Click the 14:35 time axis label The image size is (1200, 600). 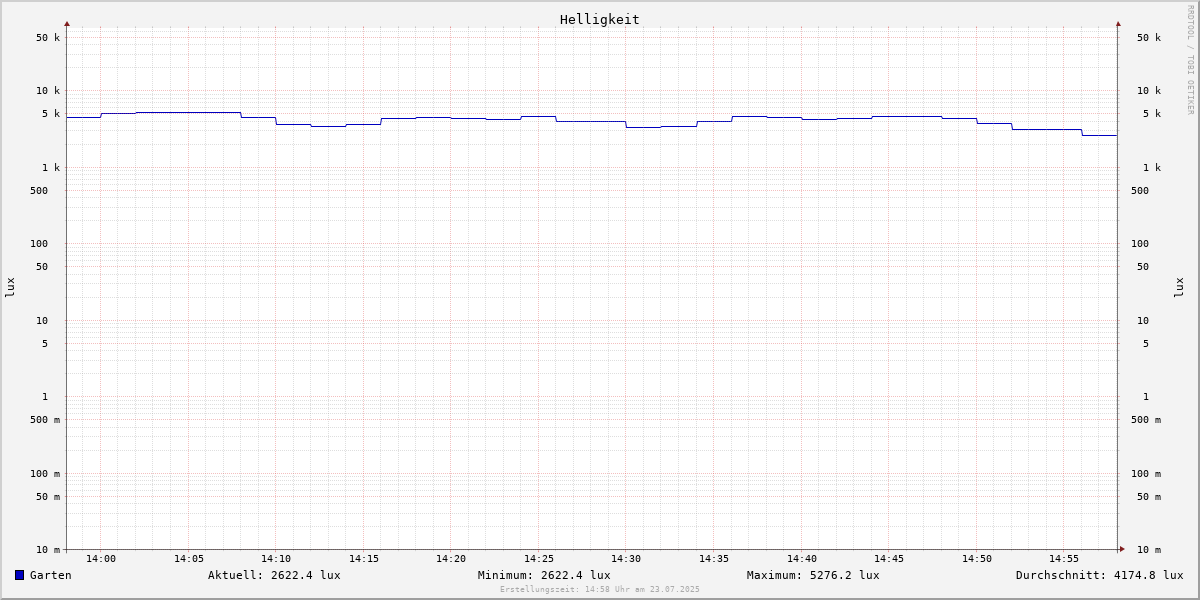pos(714,559)
